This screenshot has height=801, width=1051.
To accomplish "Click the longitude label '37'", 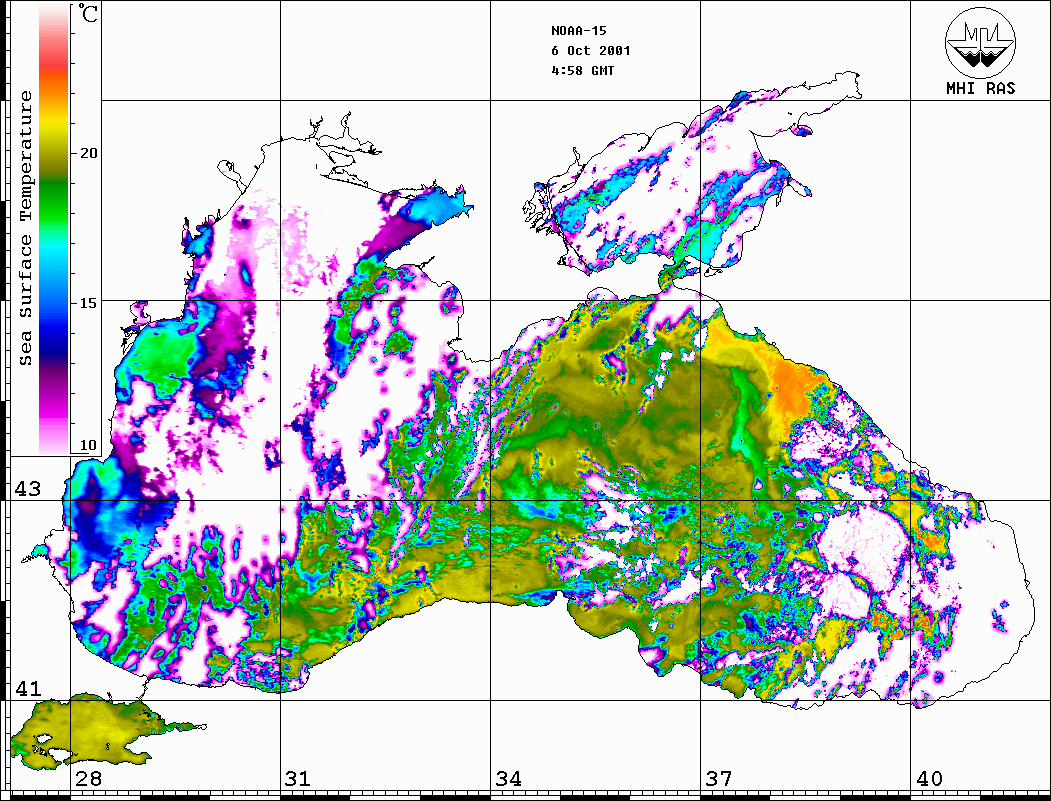I will click(x=719, y=779).
